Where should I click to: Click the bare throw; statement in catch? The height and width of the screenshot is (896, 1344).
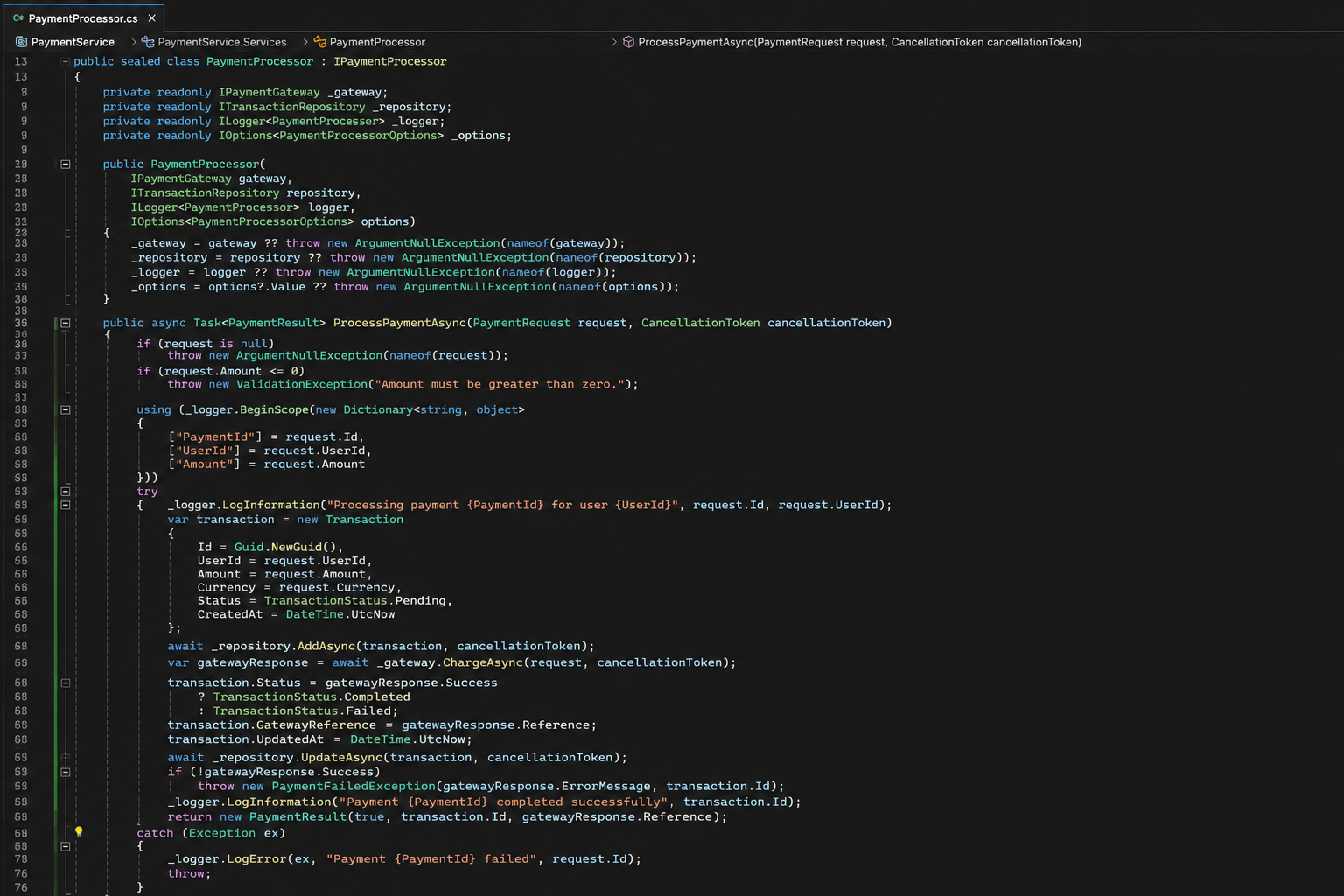tap(189, 873)
